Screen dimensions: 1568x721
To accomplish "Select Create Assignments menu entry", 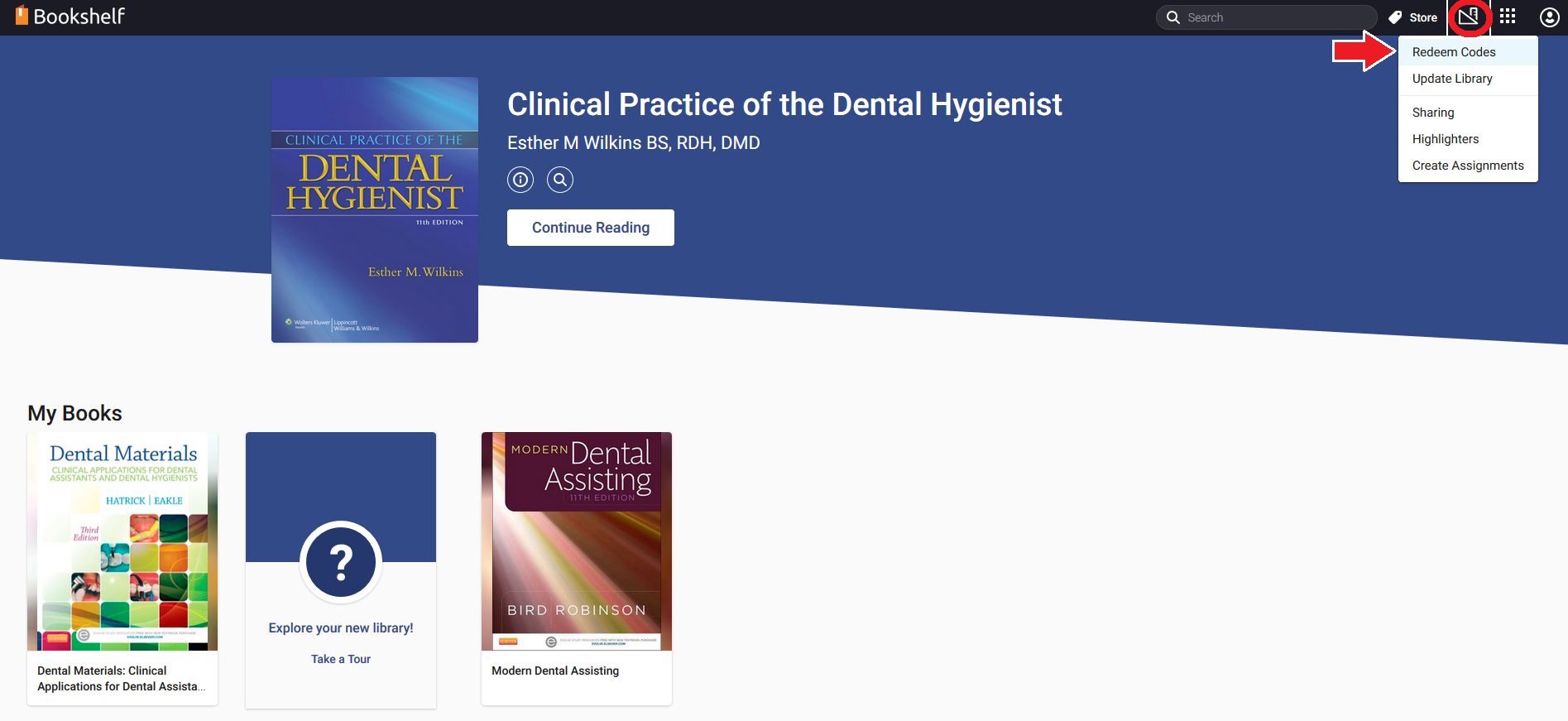I will (1468, 166).
